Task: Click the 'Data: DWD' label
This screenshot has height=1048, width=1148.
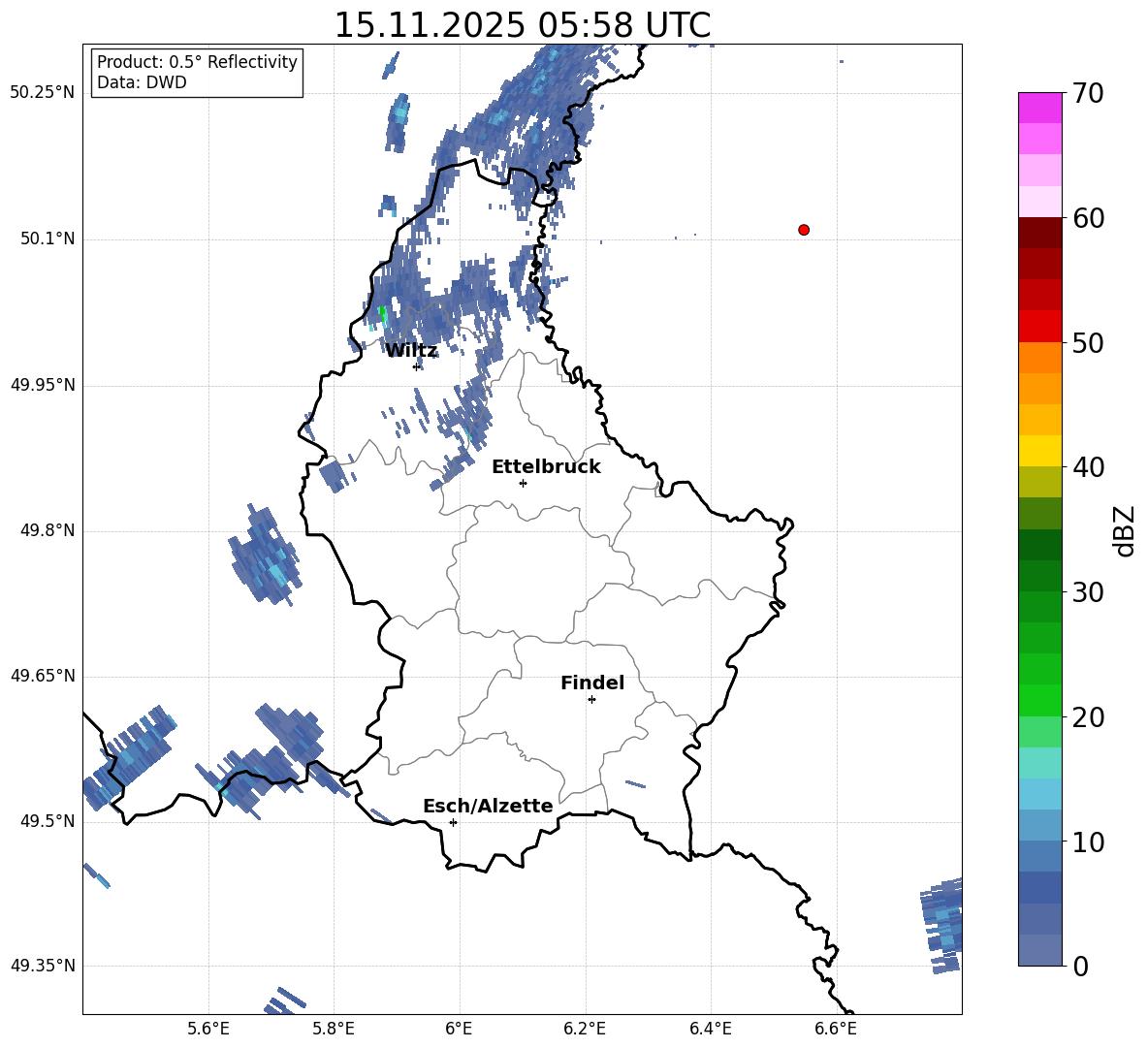Action: (142, 82)
